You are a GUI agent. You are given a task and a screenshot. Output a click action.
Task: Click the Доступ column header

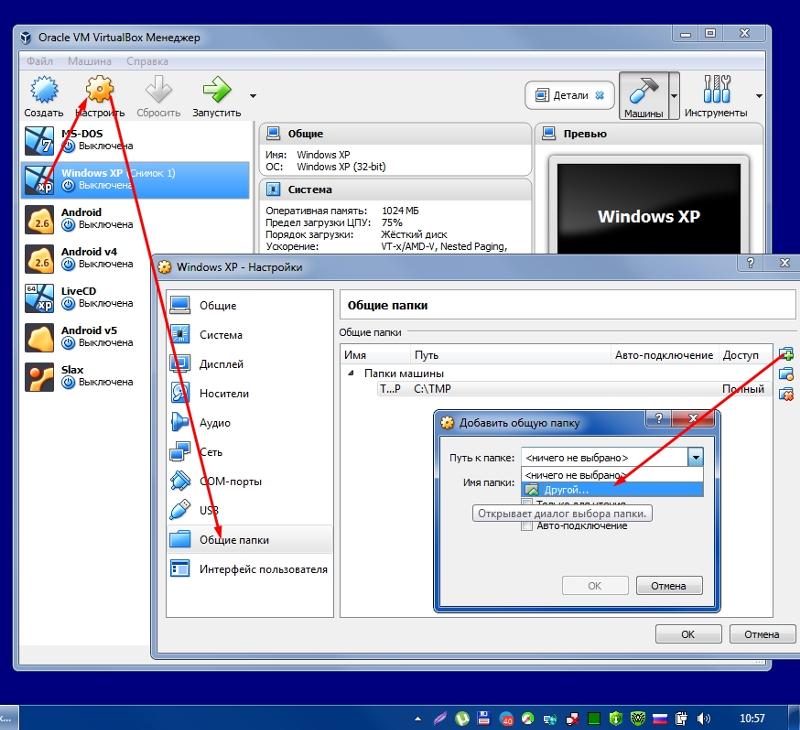click(744, 355)
